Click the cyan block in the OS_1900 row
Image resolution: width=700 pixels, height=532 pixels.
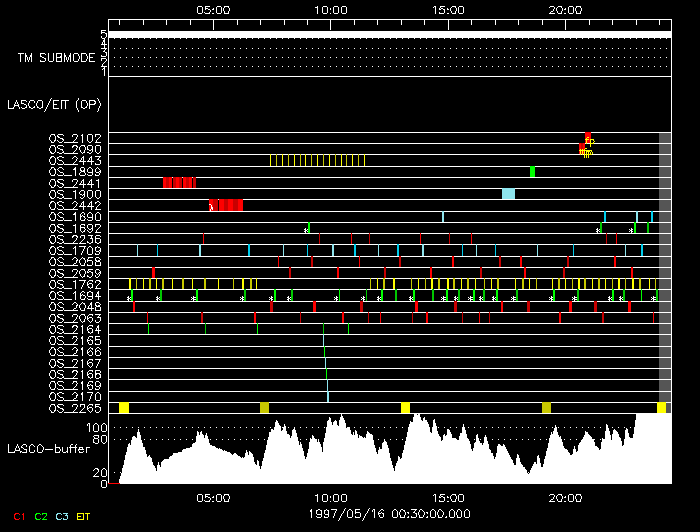tap(508, 194)
